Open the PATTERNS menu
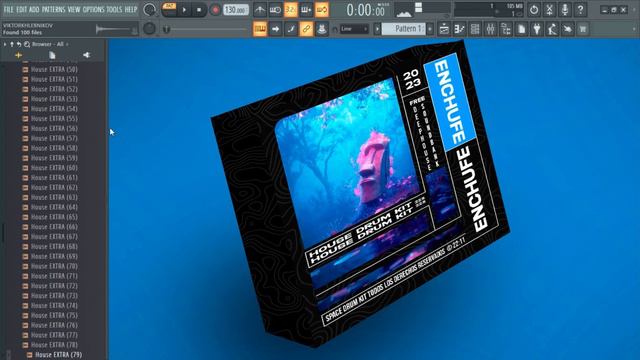This screenshot has width=640, height=360. pyautogui.click(x=53, y=9)
